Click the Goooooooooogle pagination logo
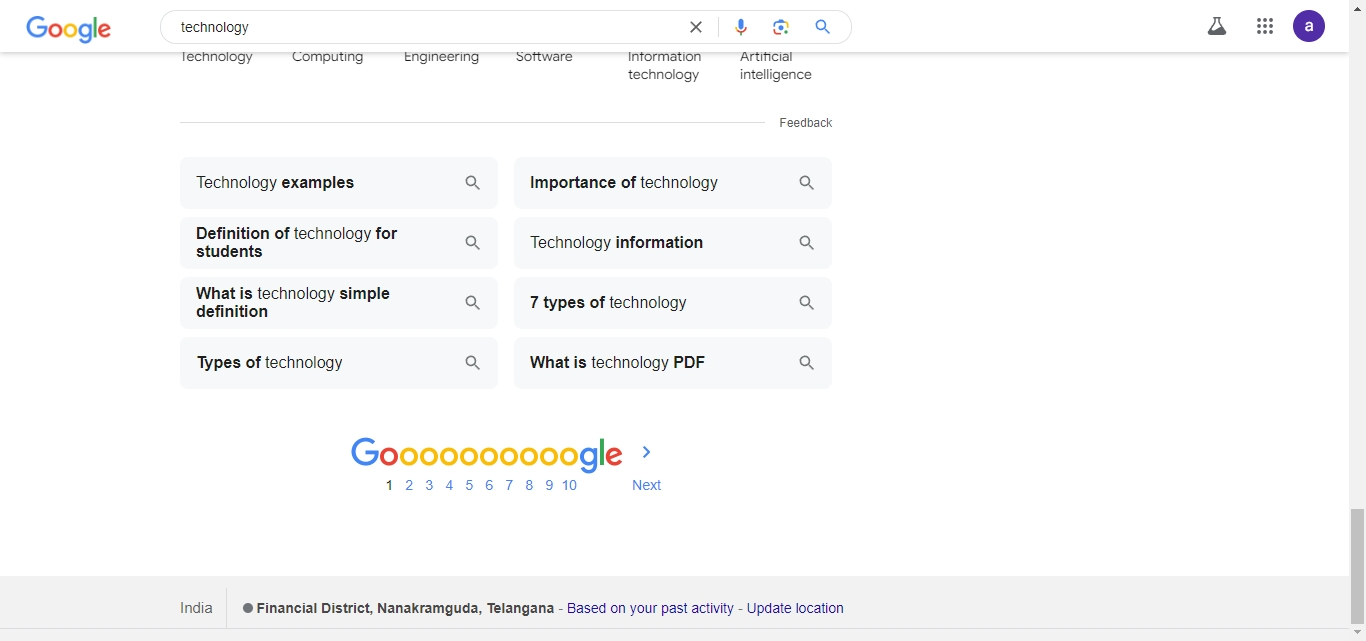 487,455
